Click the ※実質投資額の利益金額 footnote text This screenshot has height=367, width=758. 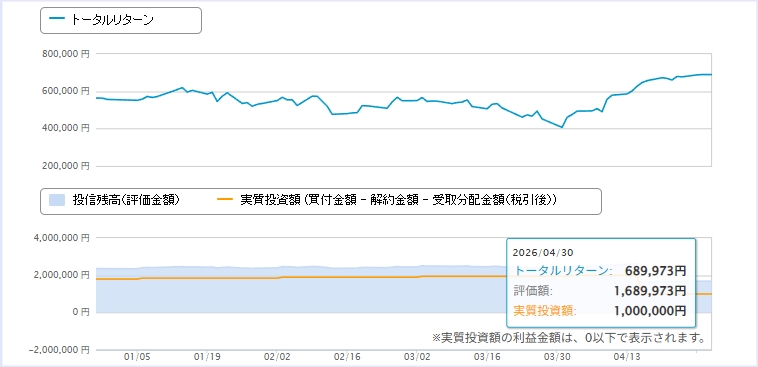[568, 337]
